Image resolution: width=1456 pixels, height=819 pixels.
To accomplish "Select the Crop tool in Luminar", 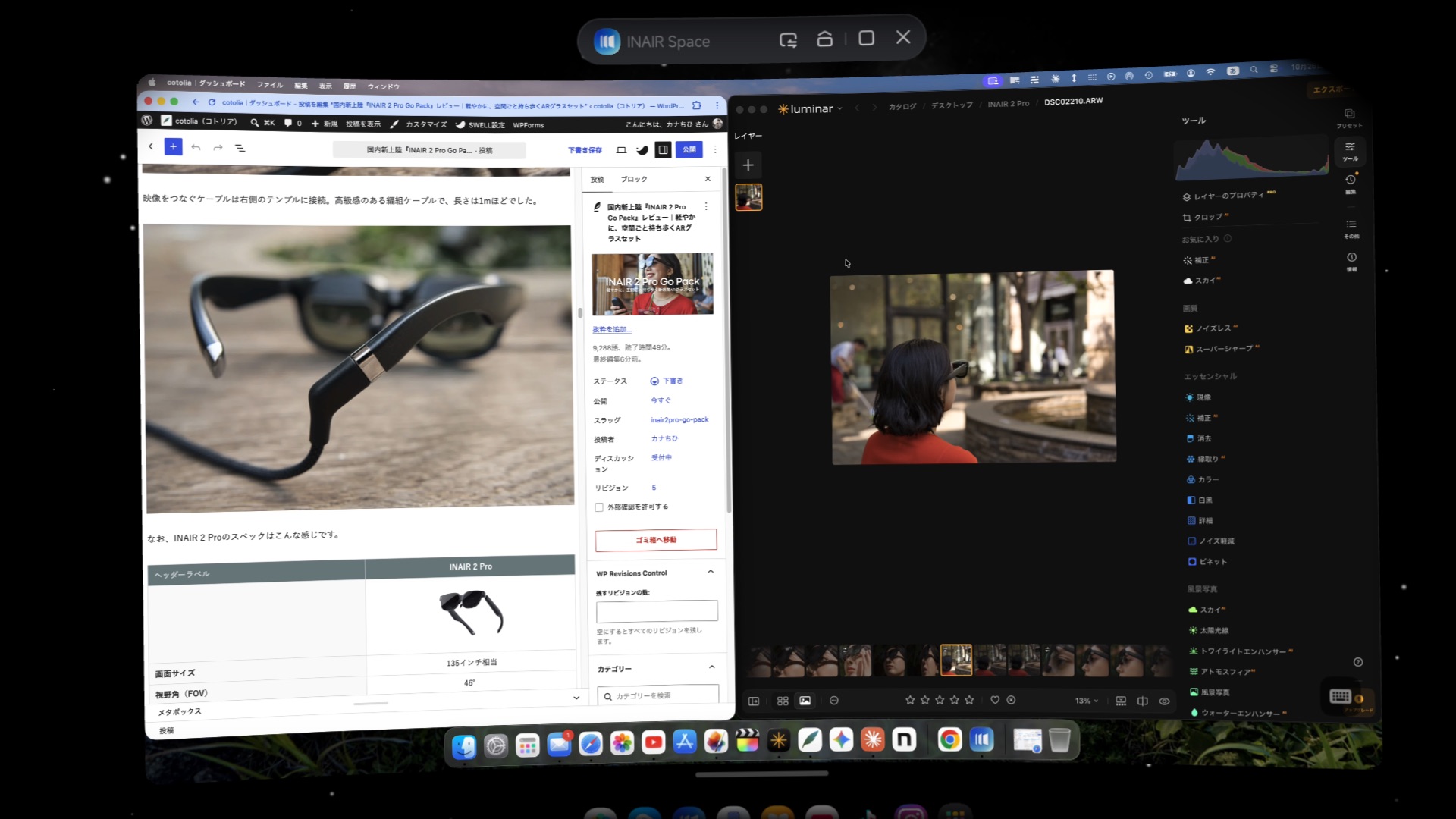I will click(1205, 217).
